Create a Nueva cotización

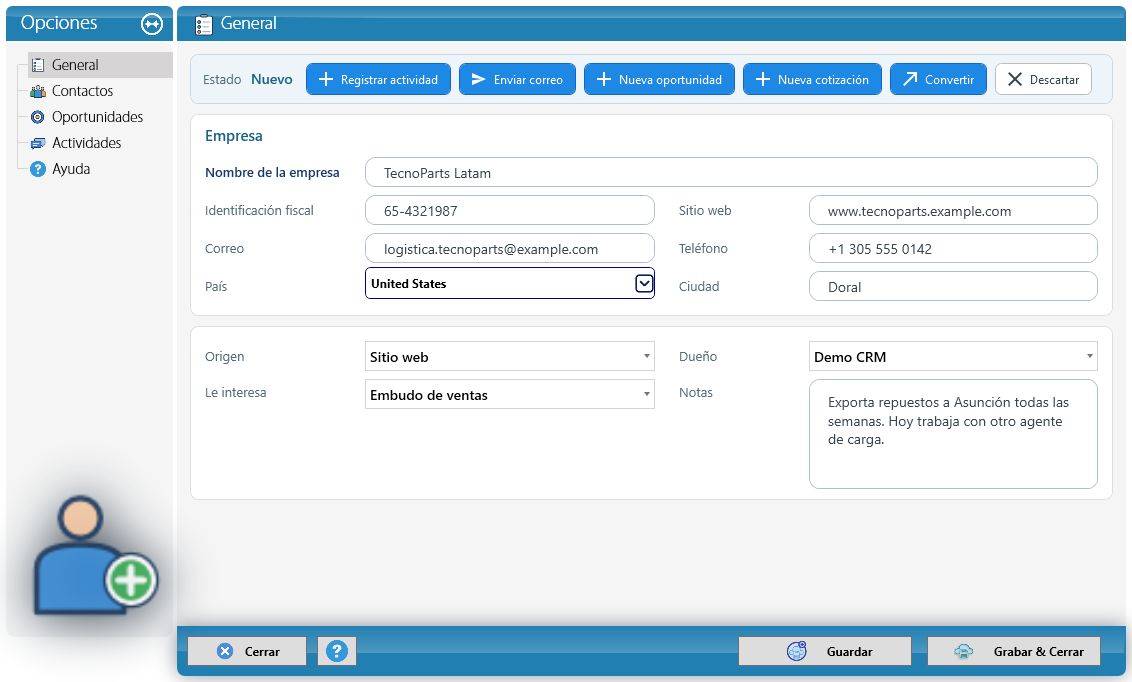pos(812,79)
